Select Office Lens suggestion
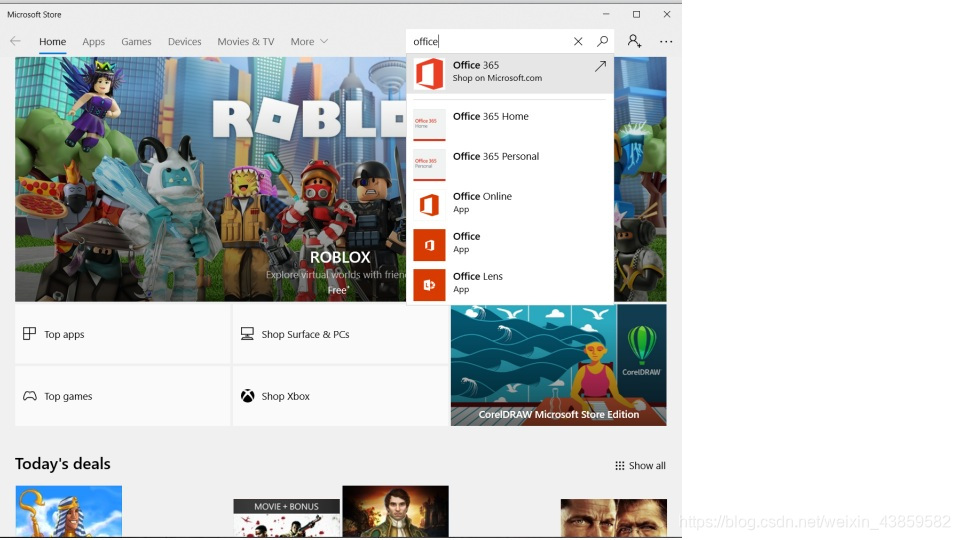The height and width of the screenshot is (540, 960). [510, 285]
